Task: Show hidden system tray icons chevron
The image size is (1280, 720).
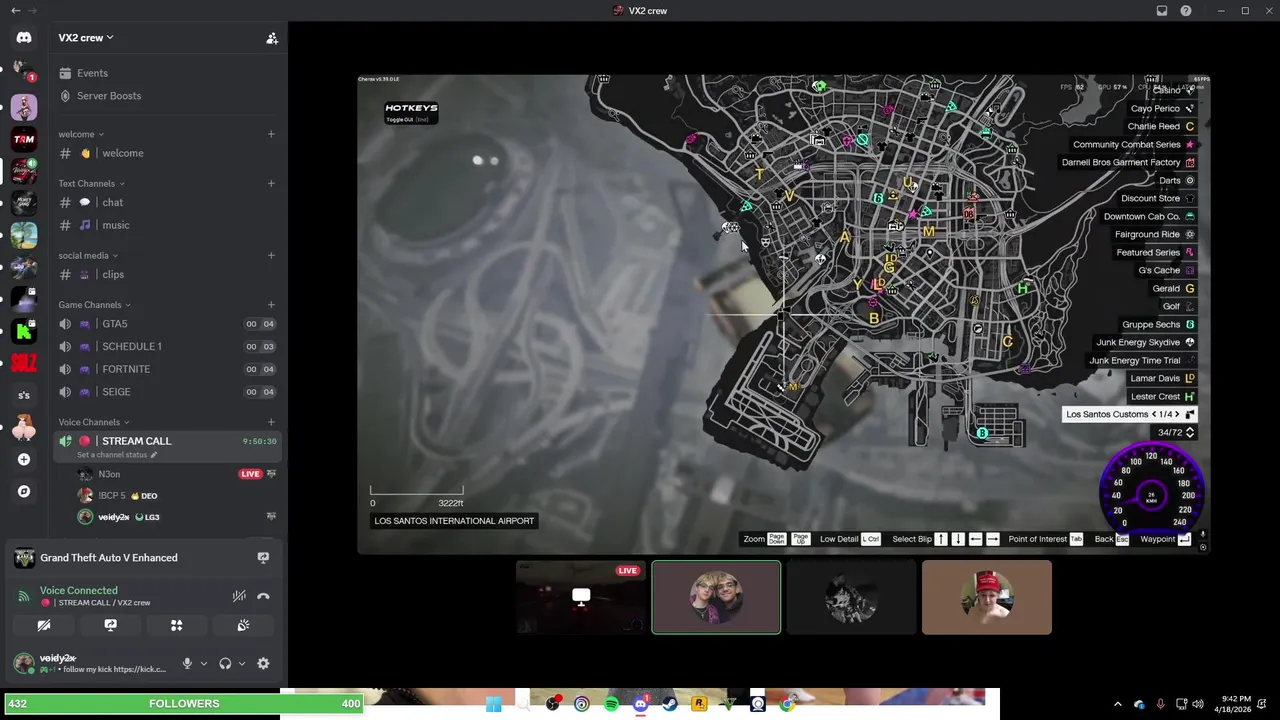Action: coord(1118,704)
